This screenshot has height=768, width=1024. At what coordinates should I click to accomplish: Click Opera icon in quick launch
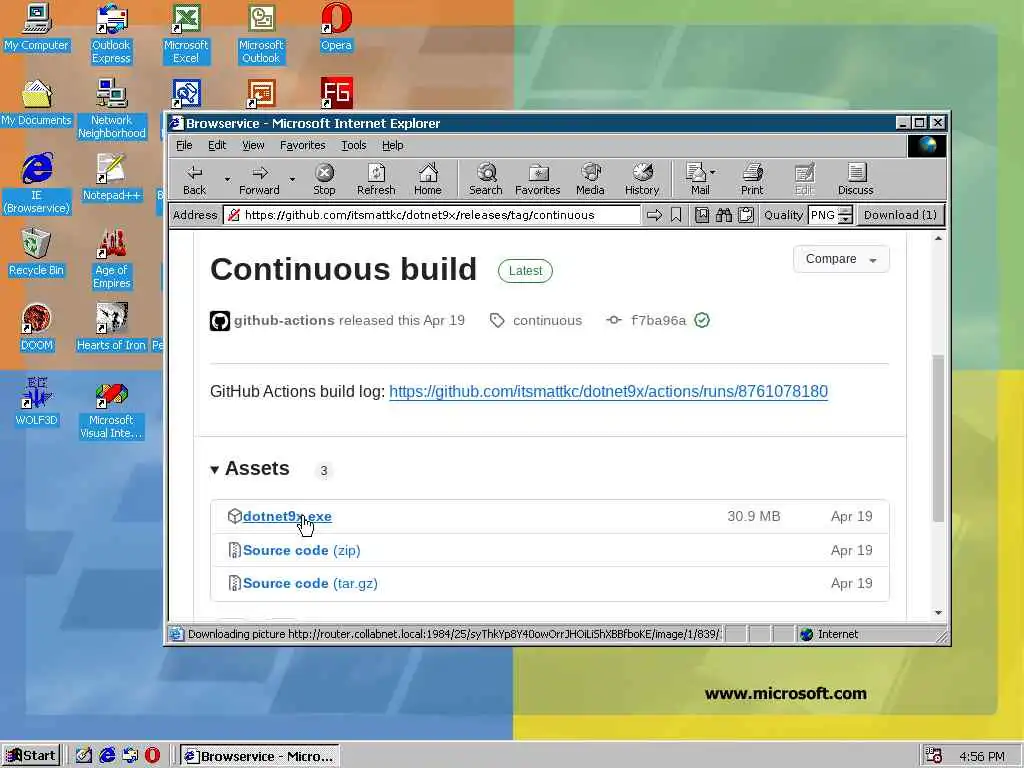point(152,755)
